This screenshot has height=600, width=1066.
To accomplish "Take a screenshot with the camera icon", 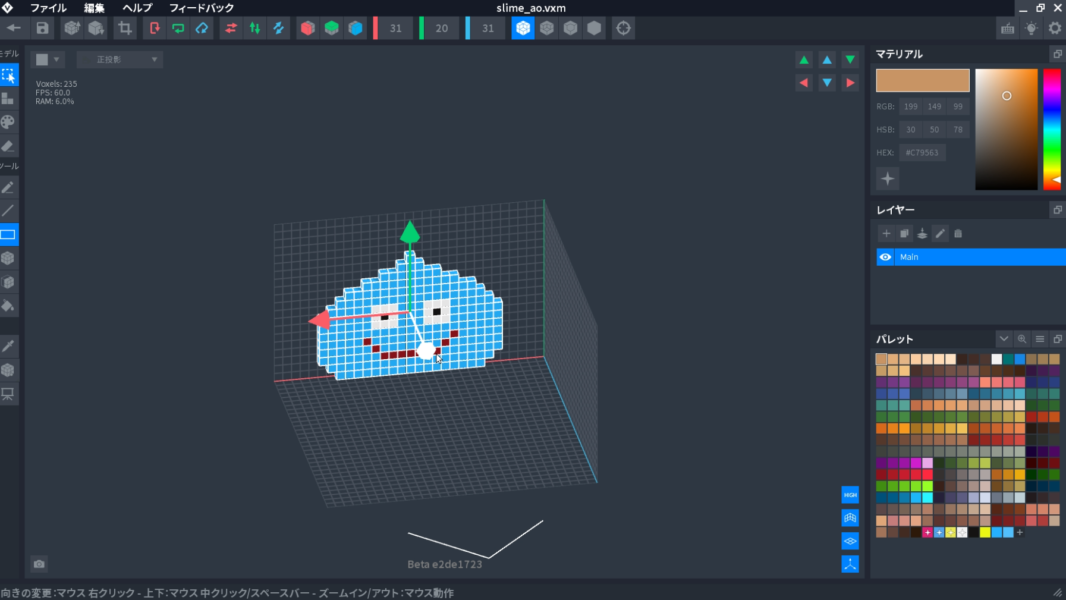I will coord(39,564).
